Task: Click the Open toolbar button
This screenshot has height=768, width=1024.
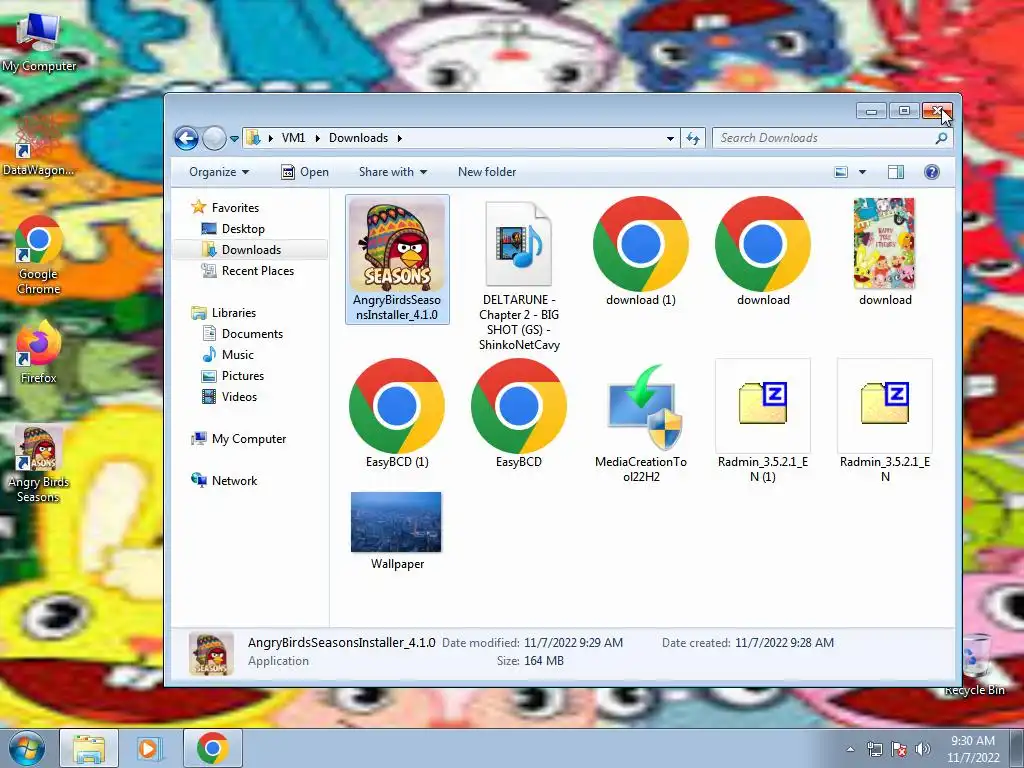Action: (305, 172)
